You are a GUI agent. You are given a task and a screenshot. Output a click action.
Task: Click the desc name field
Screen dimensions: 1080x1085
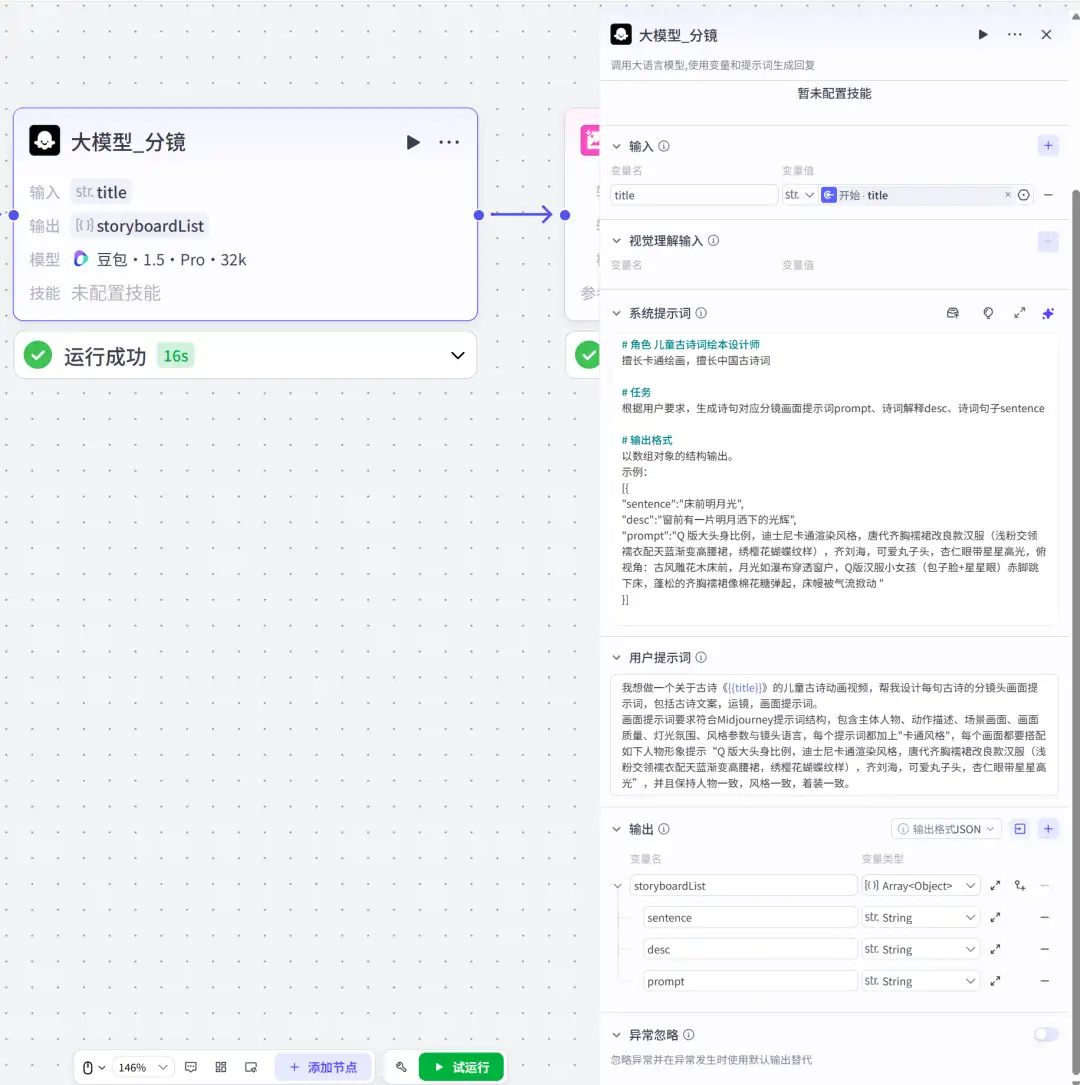pos(750,949)
